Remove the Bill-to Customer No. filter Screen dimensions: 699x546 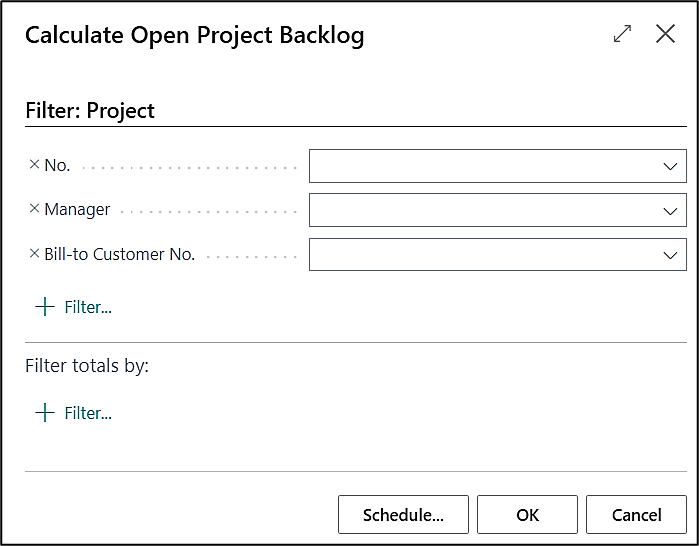(x=34, y=253)
